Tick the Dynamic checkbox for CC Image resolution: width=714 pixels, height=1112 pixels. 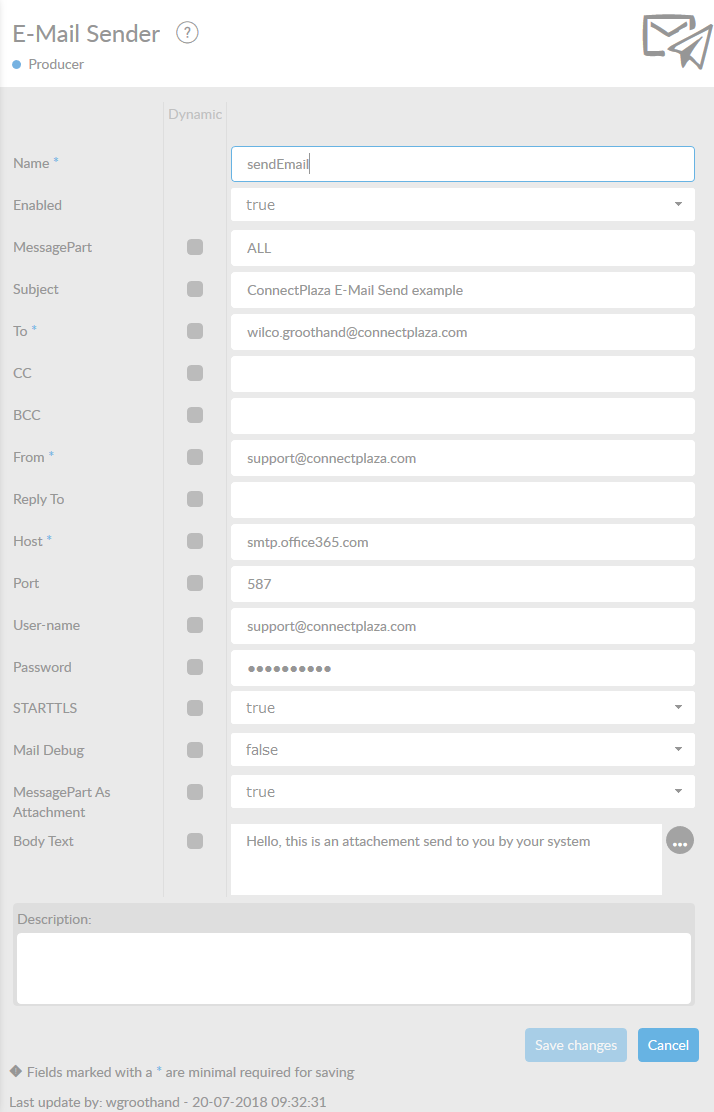pos(195,373)
